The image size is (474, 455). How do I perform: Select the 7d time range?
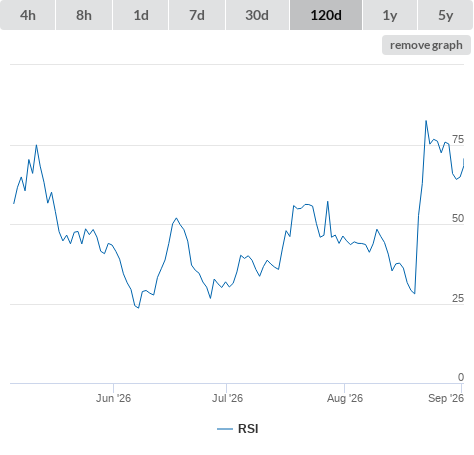click(x=197, y=15)
